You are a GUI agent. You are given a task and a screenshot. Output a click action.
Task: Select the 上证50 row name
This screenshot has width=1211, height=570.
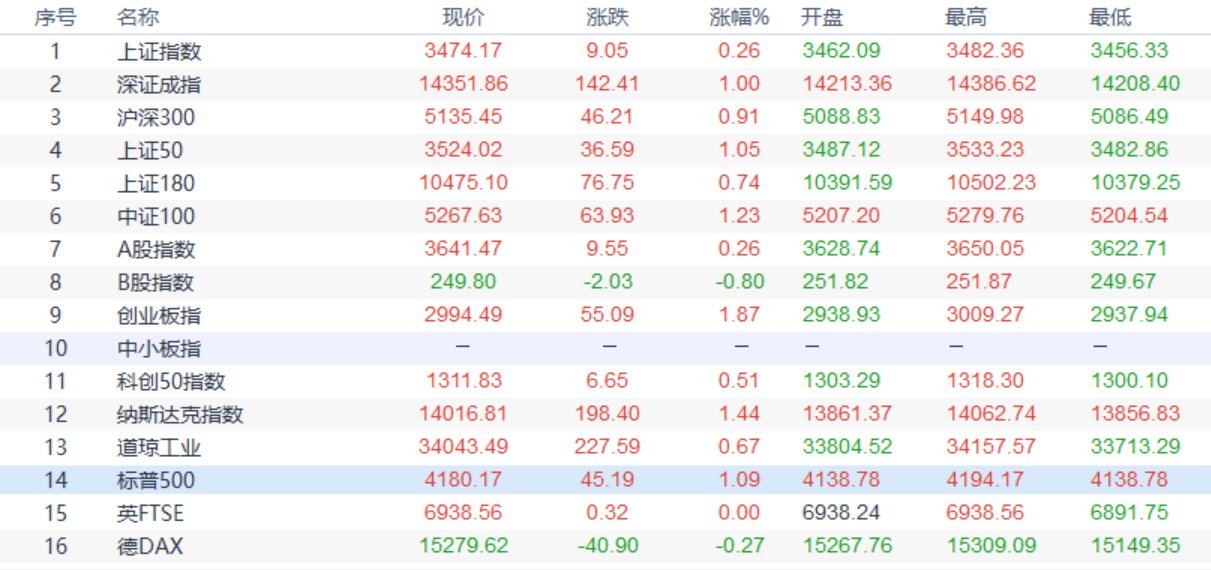[x=150, y=150]
